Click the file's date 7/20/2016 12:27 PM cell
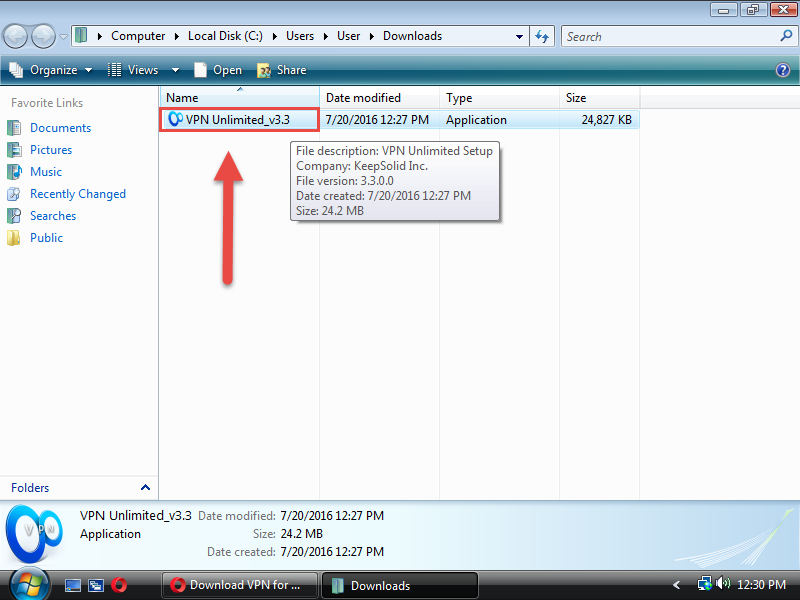This screenshot has width=800, height=600. (377, 120)
